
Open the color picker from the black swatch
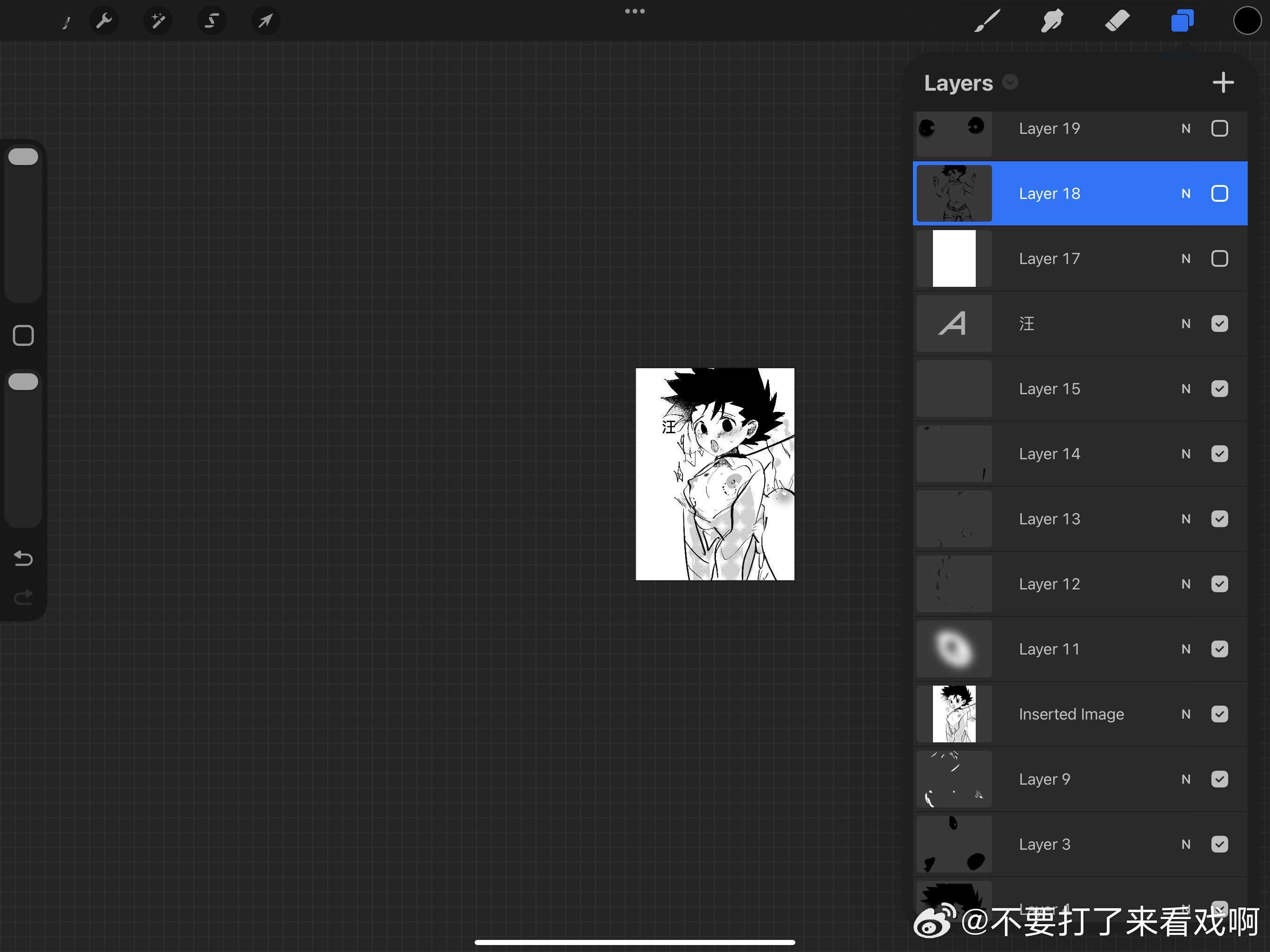coord(1247,21)
